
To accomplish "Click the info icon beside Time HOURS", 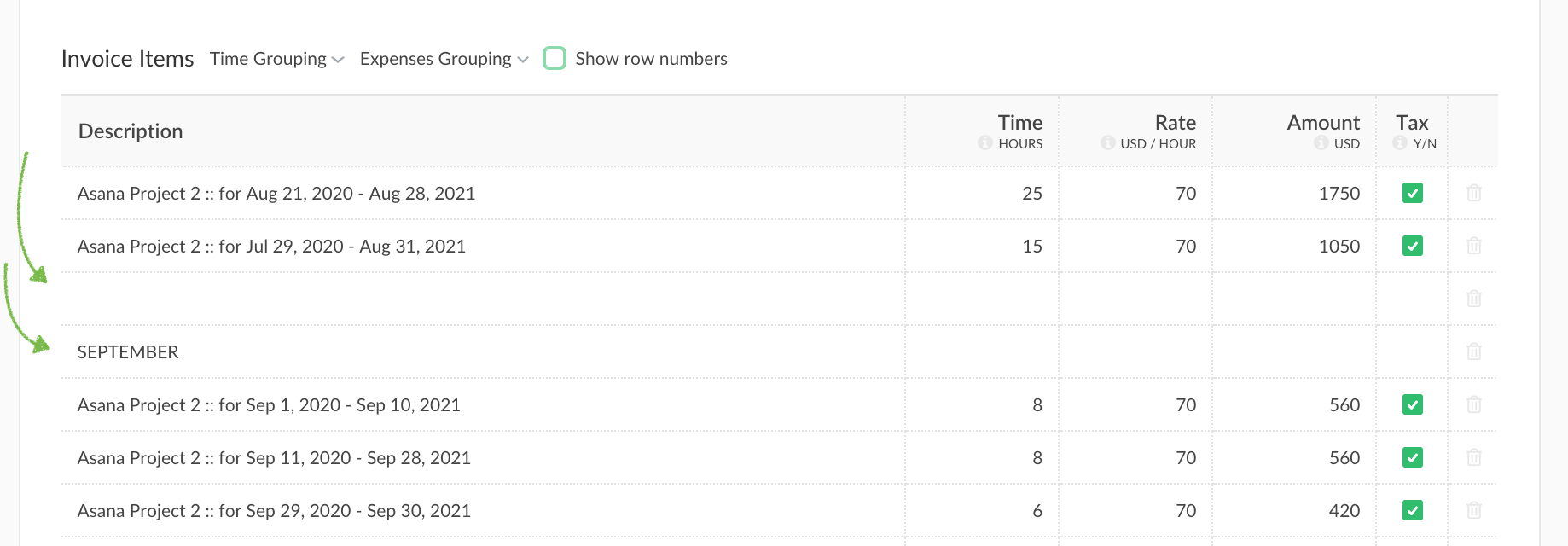I will [x=985, y=143].
